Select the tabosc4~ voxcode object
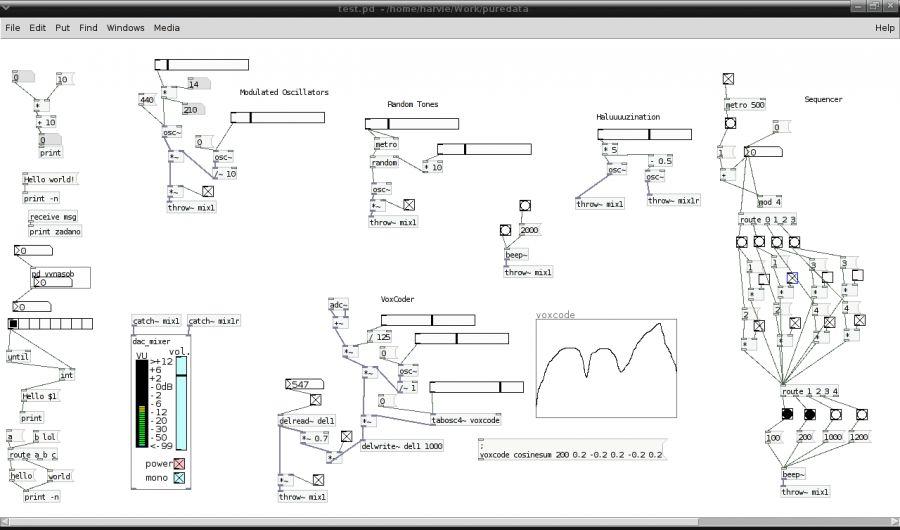The image size is (900, 530). (x=466, y=421)
